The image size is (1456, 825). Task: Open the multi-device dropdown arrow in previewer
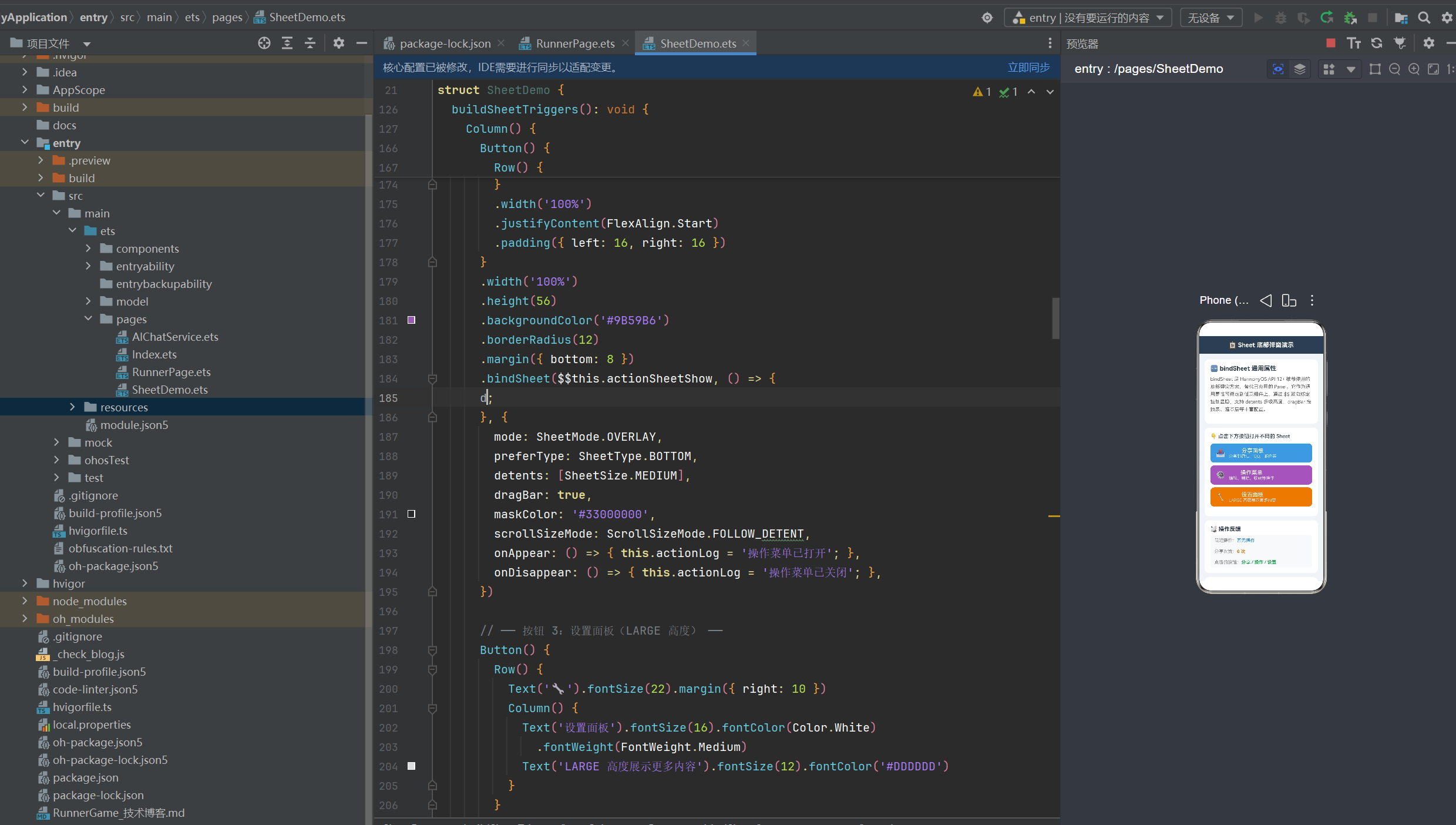(1351, 69)
